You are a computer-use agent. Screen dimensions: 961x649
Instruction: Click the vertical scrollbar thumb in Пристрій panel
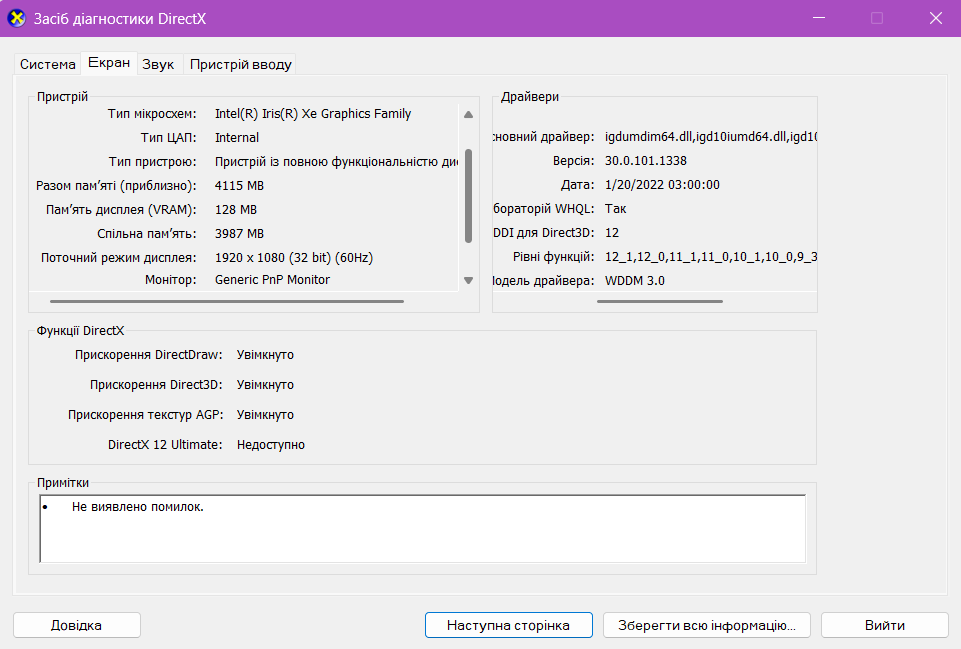468,195
